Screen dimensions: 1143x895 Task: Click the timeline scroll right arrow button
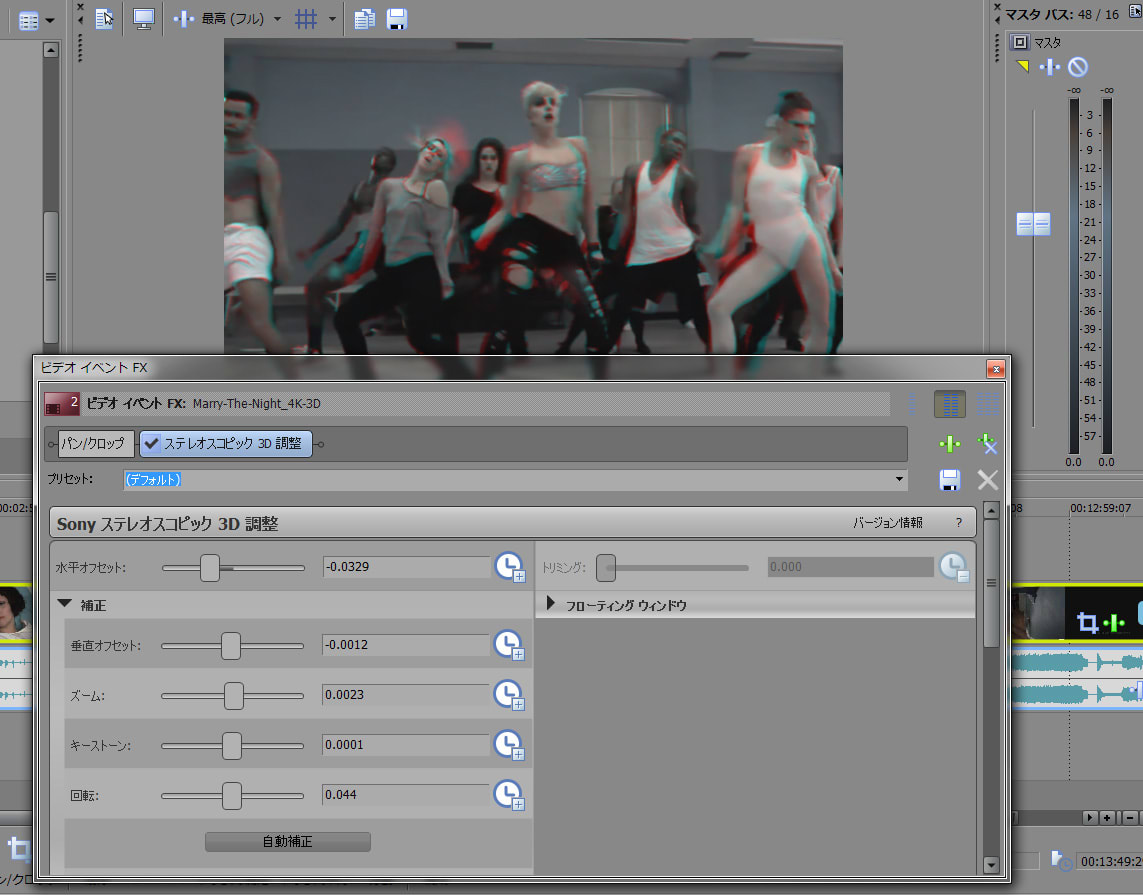[1090, 818]
